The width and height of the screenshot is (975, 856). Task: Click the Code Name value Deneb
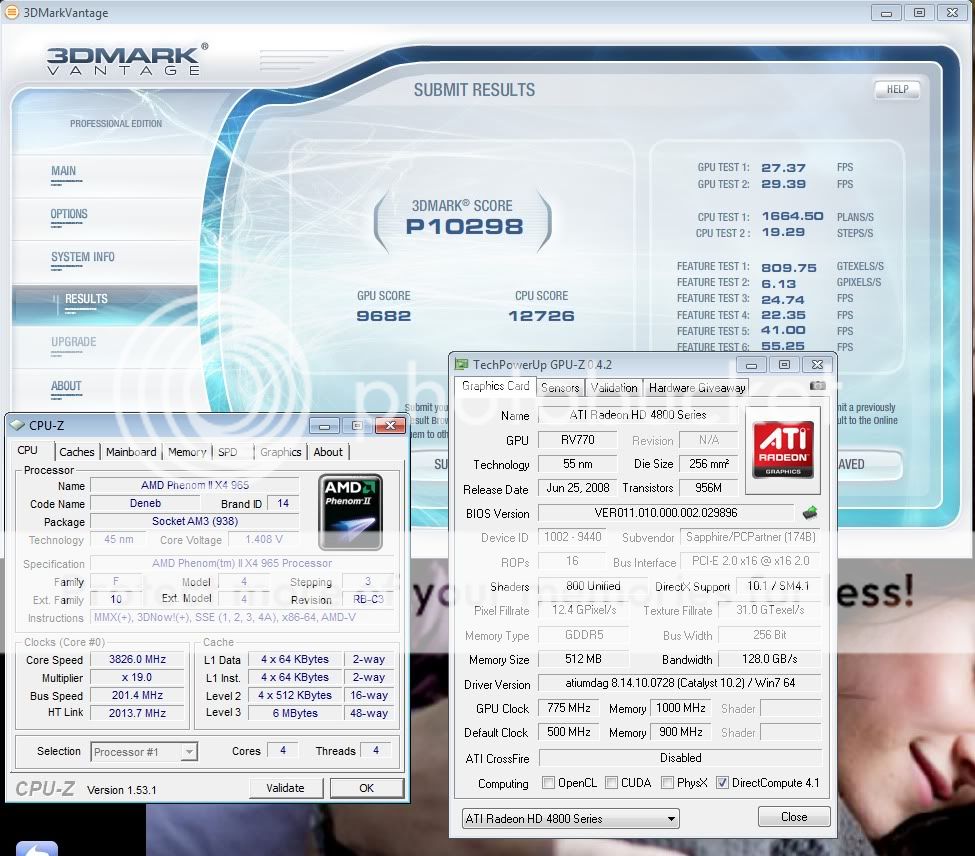tap(146, 503)
